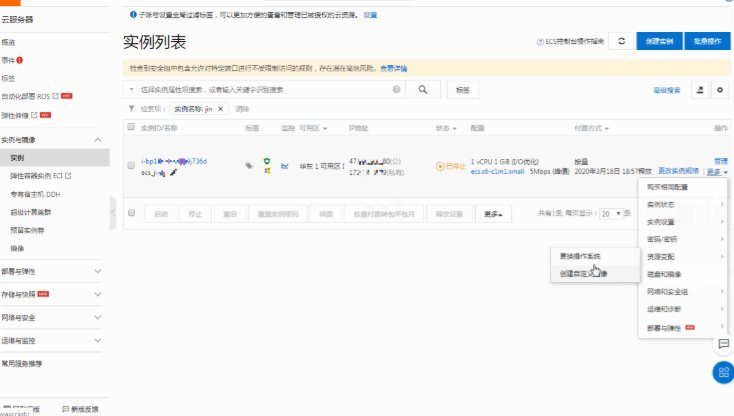Open 磁盘和镜像 submenu
Image resolution: width=734 pixels, height=416 pixels.
tap(682, 274)
